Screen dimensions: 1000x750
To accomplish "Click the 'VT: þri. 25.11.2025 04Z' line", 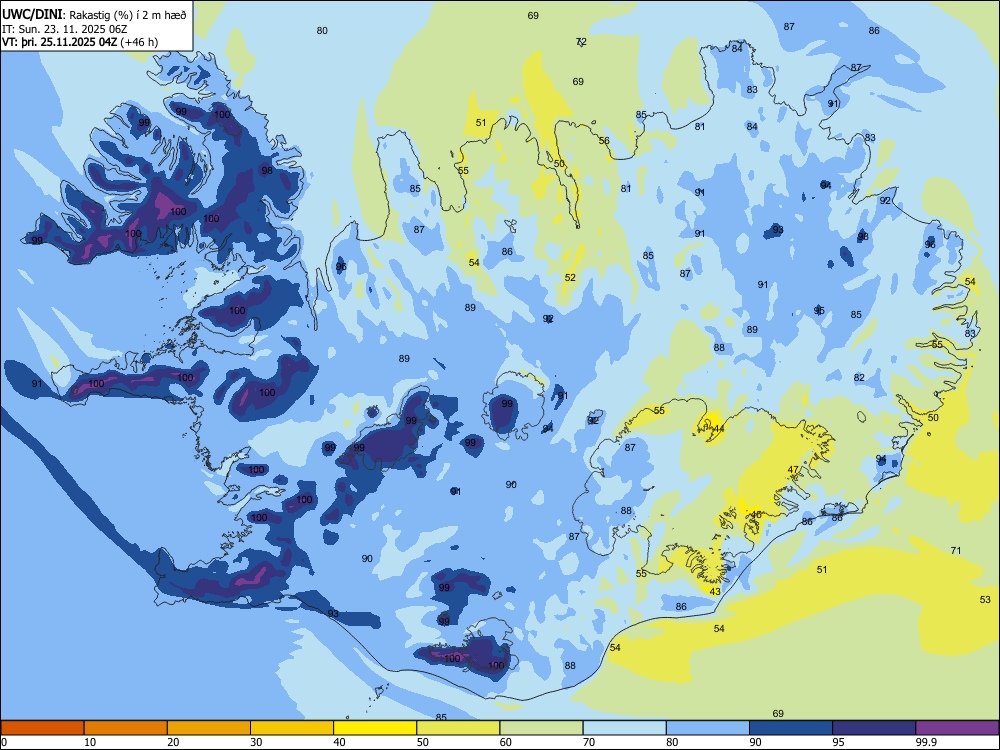I will click(x=59, y=42).
